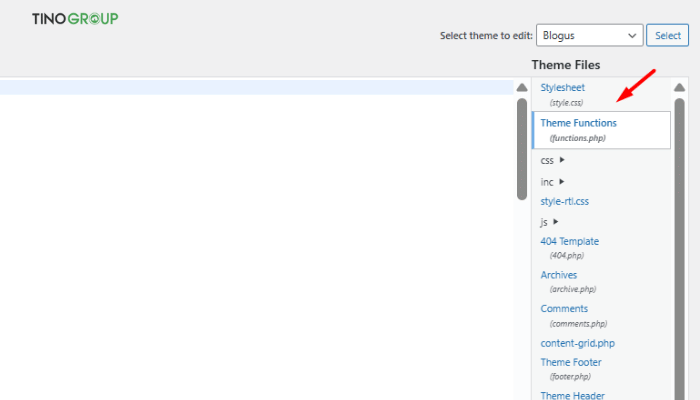Screen dimensions: 700x400
Task: Click the (style.css) filename text
Action: [x=566, y=103]
